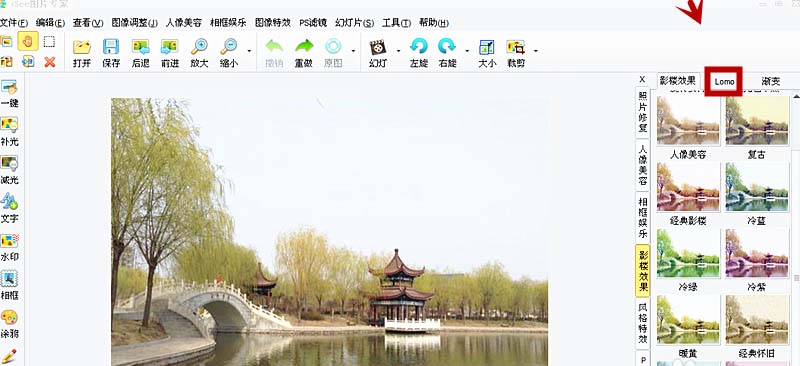This screenshot has width=800, height=366.
Task: Open the 文字 text tool
Action: tap(9, 209)
